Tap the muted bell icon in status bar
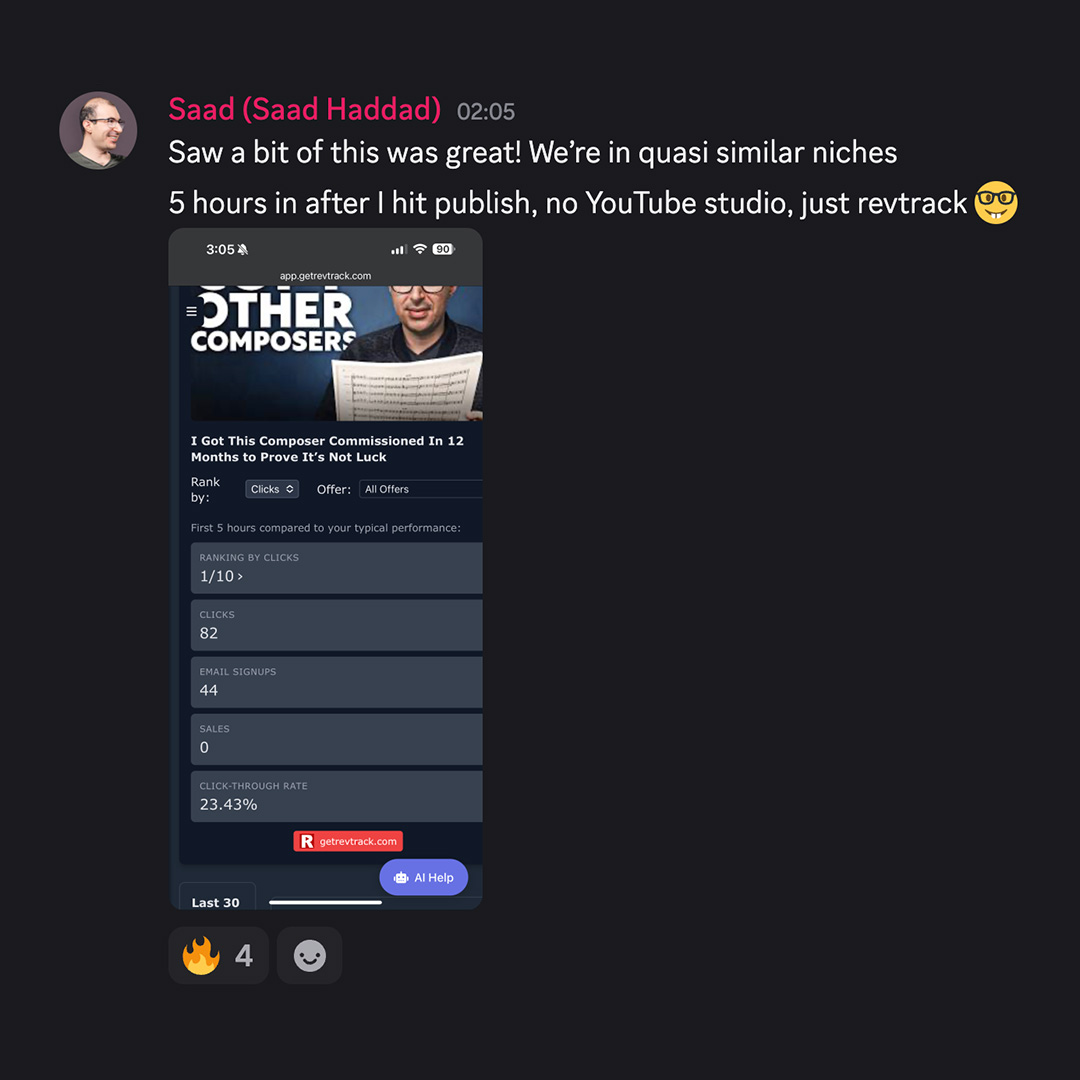The height and width of the screenshot is (1080, 1080). [x=242, y=249]
